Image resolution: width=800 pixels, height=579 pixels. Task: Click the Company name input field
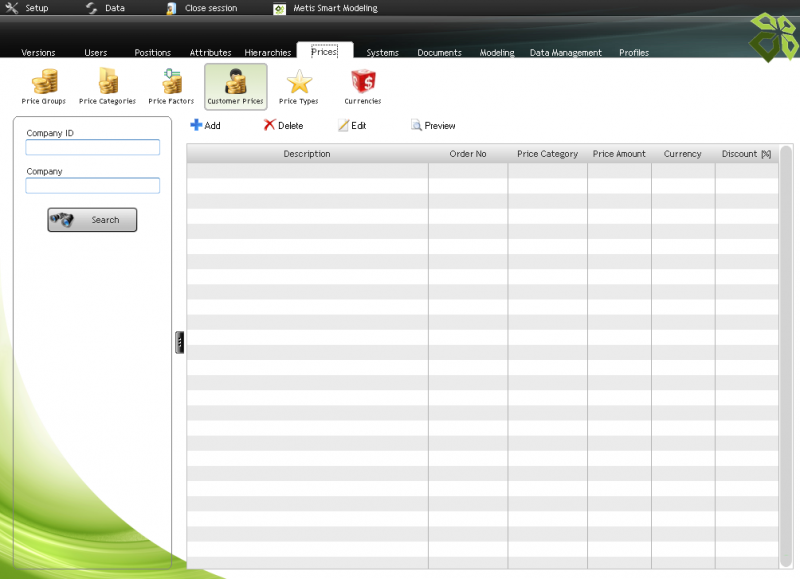tap(93, 185)
